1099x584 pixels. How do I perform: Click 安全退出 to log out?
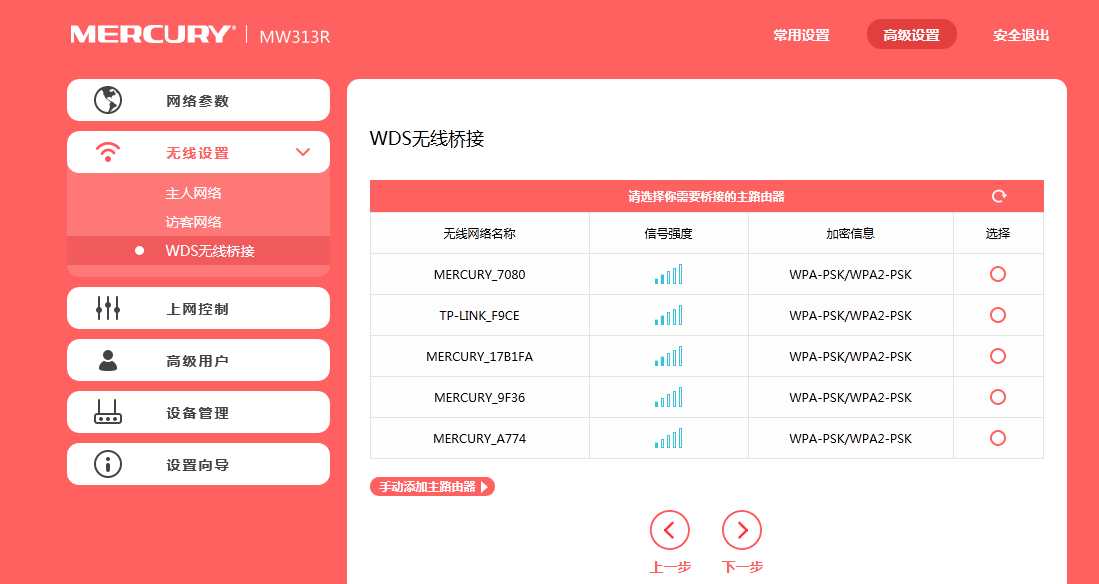point(1021,35)
